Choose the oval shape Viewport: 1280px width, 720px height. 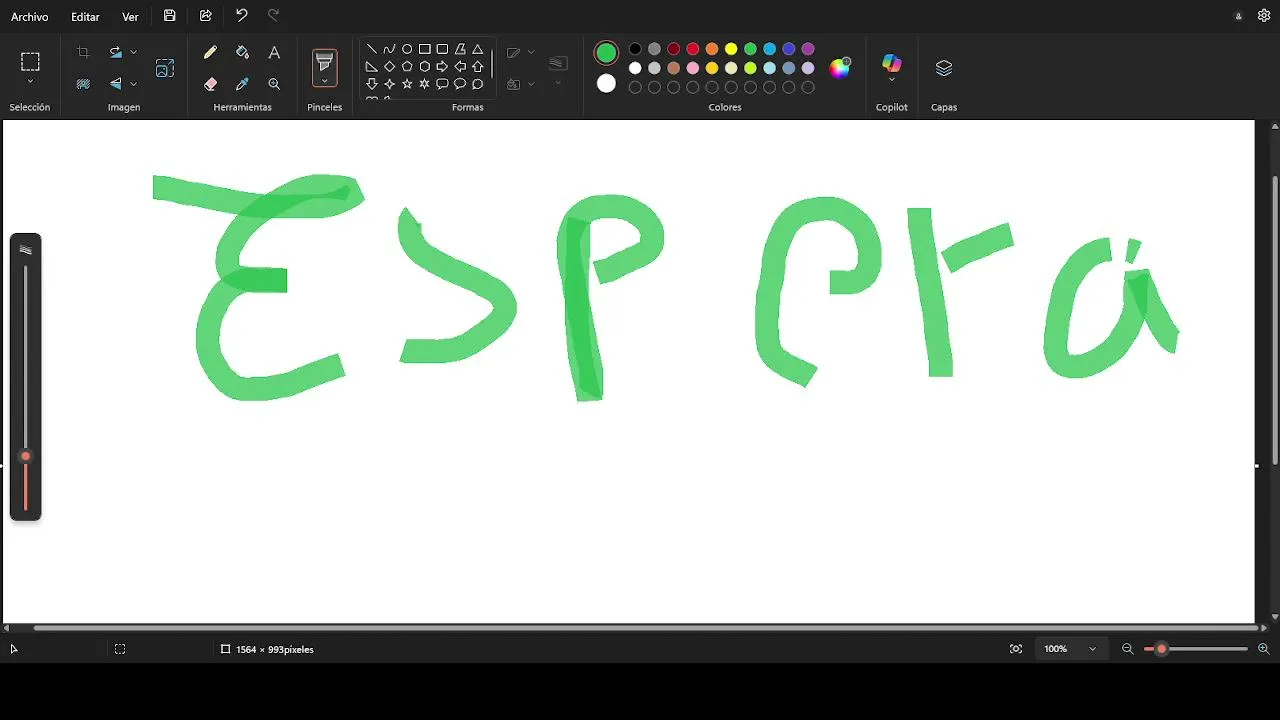pyautogui.click(x=407, y=49)
